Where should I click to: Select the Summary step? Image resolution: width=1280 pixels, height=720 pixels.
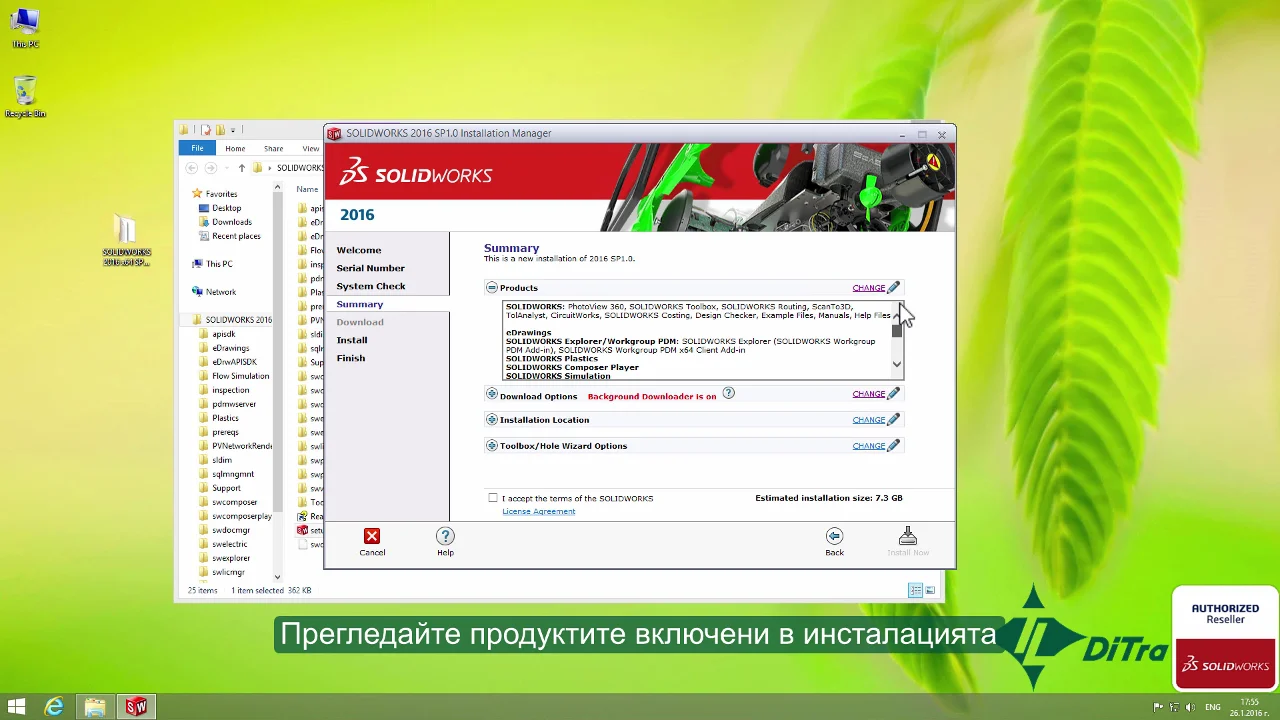tap(360, 304)
